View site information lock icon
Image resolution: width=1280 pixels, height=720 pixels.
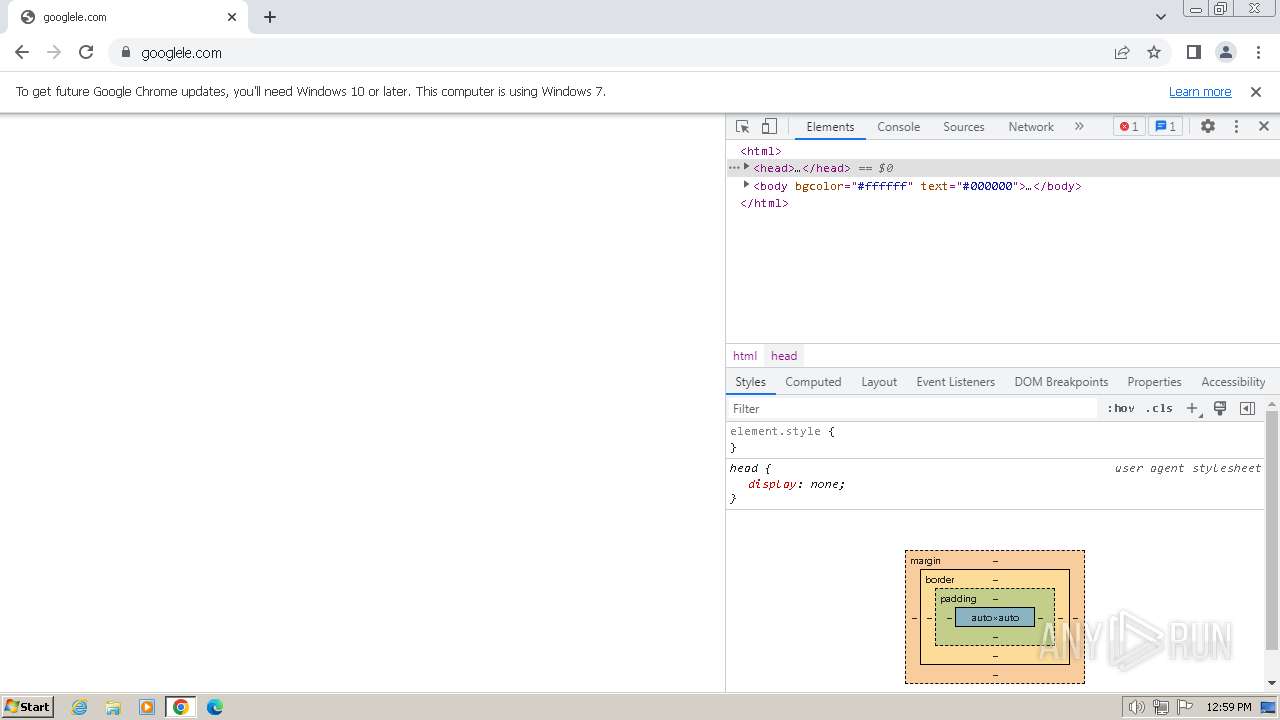(126, 52)
